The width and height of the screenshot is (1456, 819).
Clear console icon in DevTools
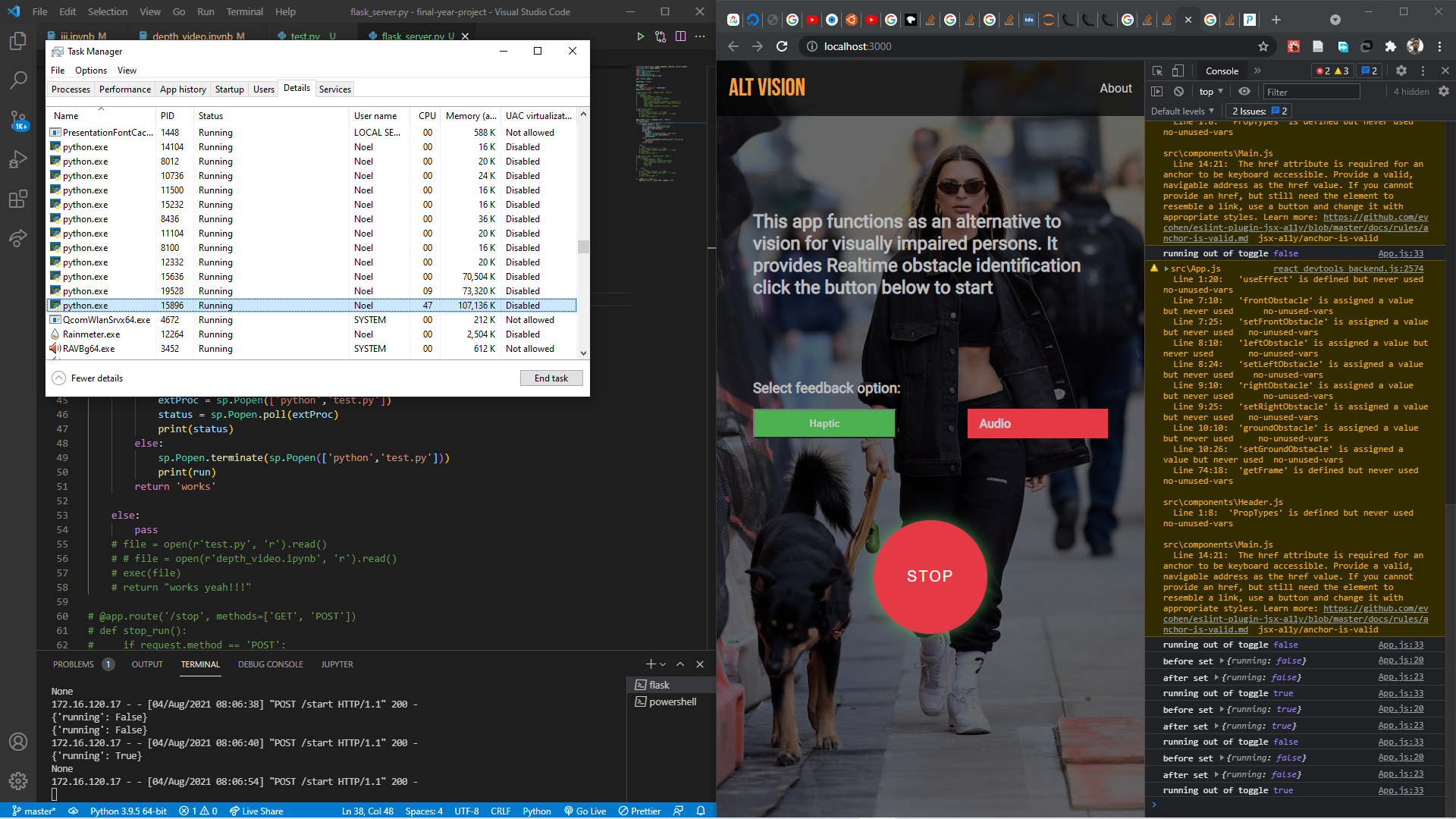(1178, 91)
